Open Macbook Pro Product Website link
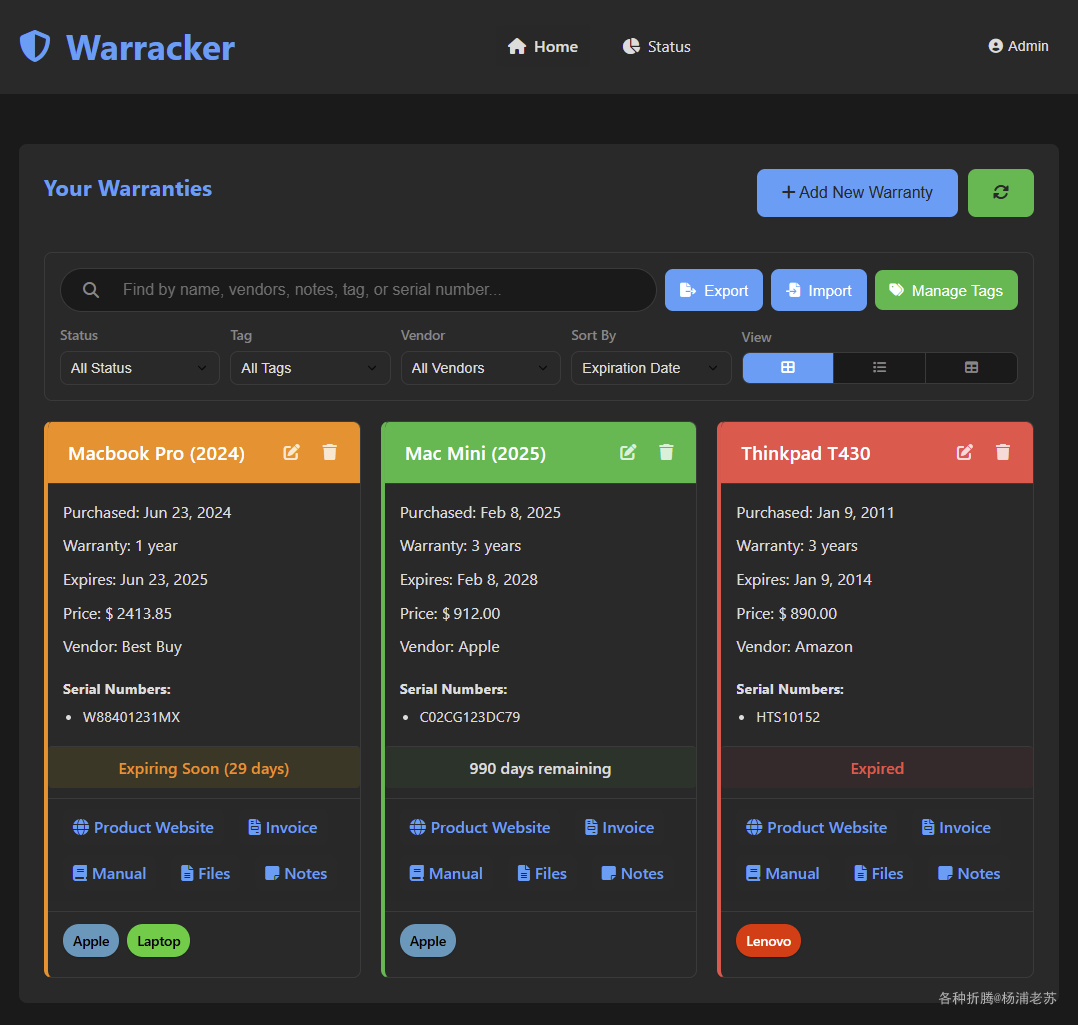This screenshot has height=1025, width=1078. tap(143, 828)
